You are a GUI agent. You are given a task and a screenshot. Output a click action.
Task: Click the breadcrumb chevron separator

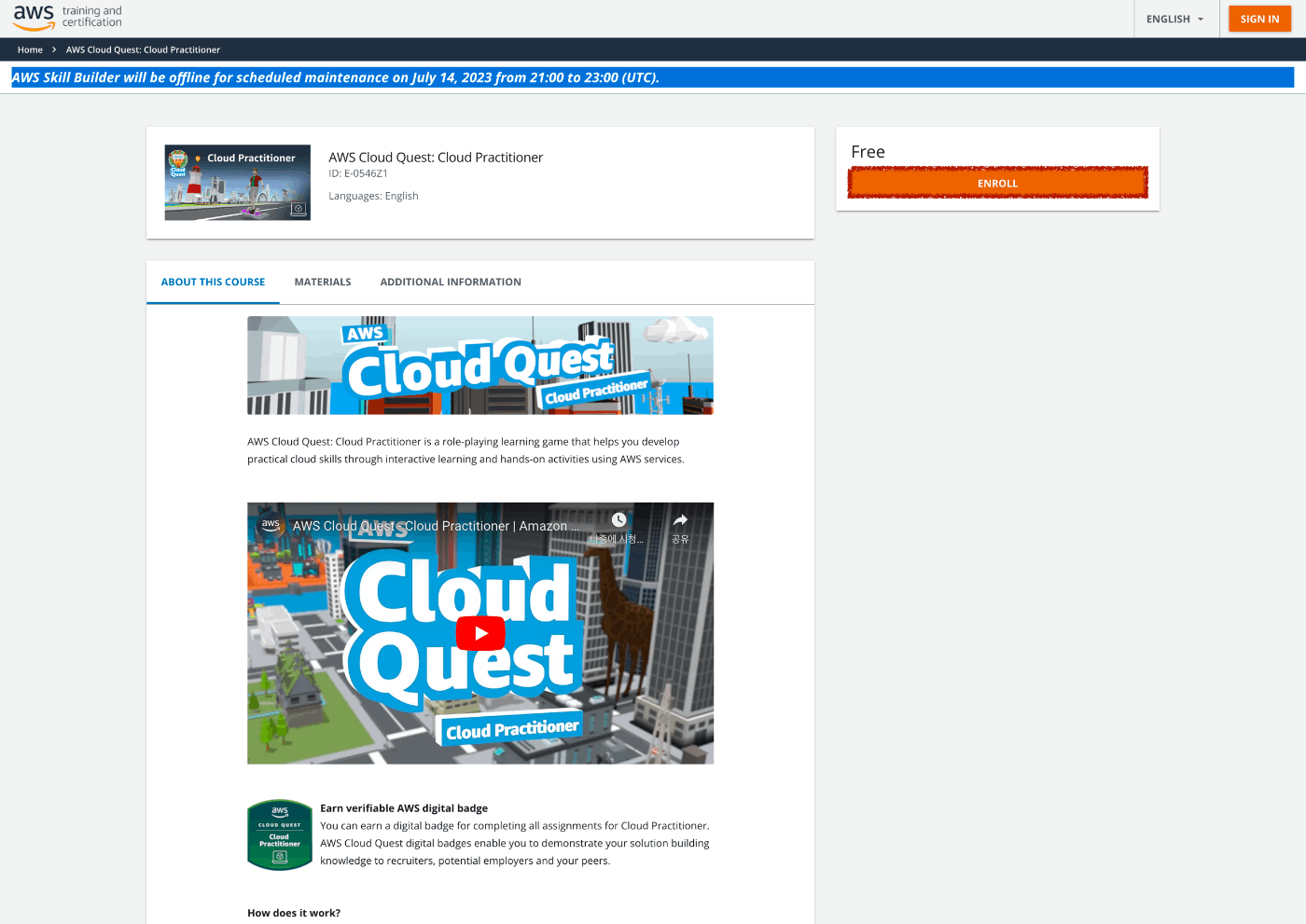(x=54, y=49)
